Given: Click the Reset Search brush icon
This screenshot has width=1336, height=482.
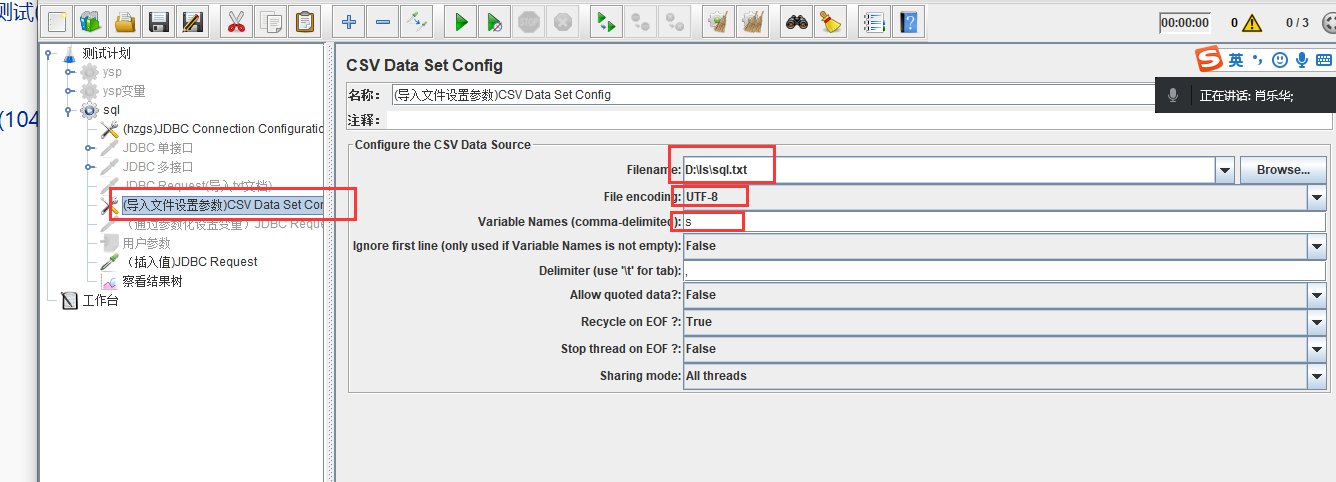Looking at the screenshot, I should 830,22.
